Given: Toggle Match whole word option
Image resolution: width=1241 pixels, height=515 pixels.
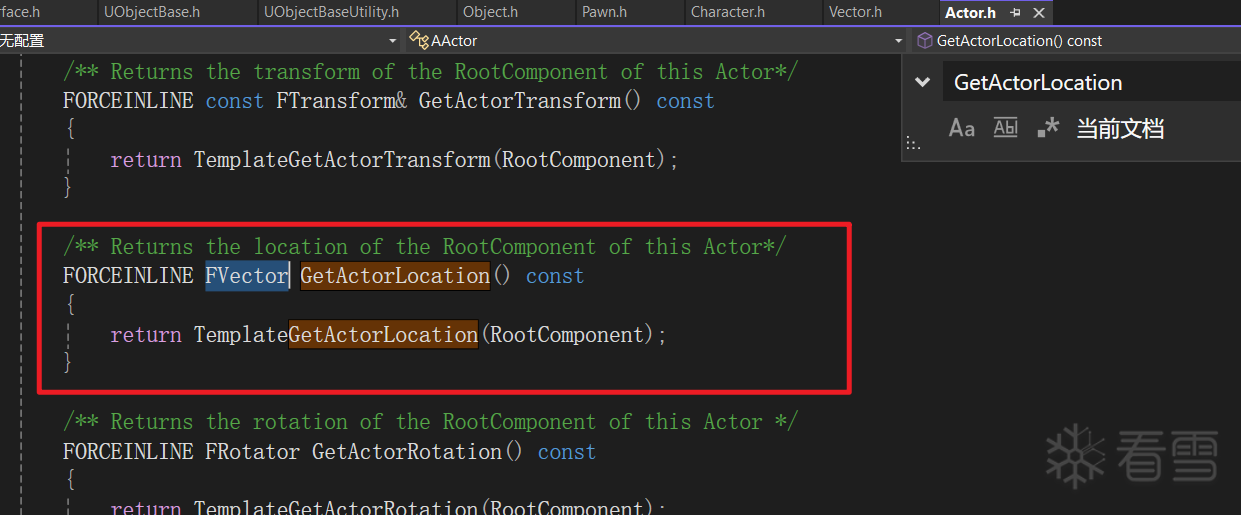Looking at the screenshot, I should pos(1005,128).
